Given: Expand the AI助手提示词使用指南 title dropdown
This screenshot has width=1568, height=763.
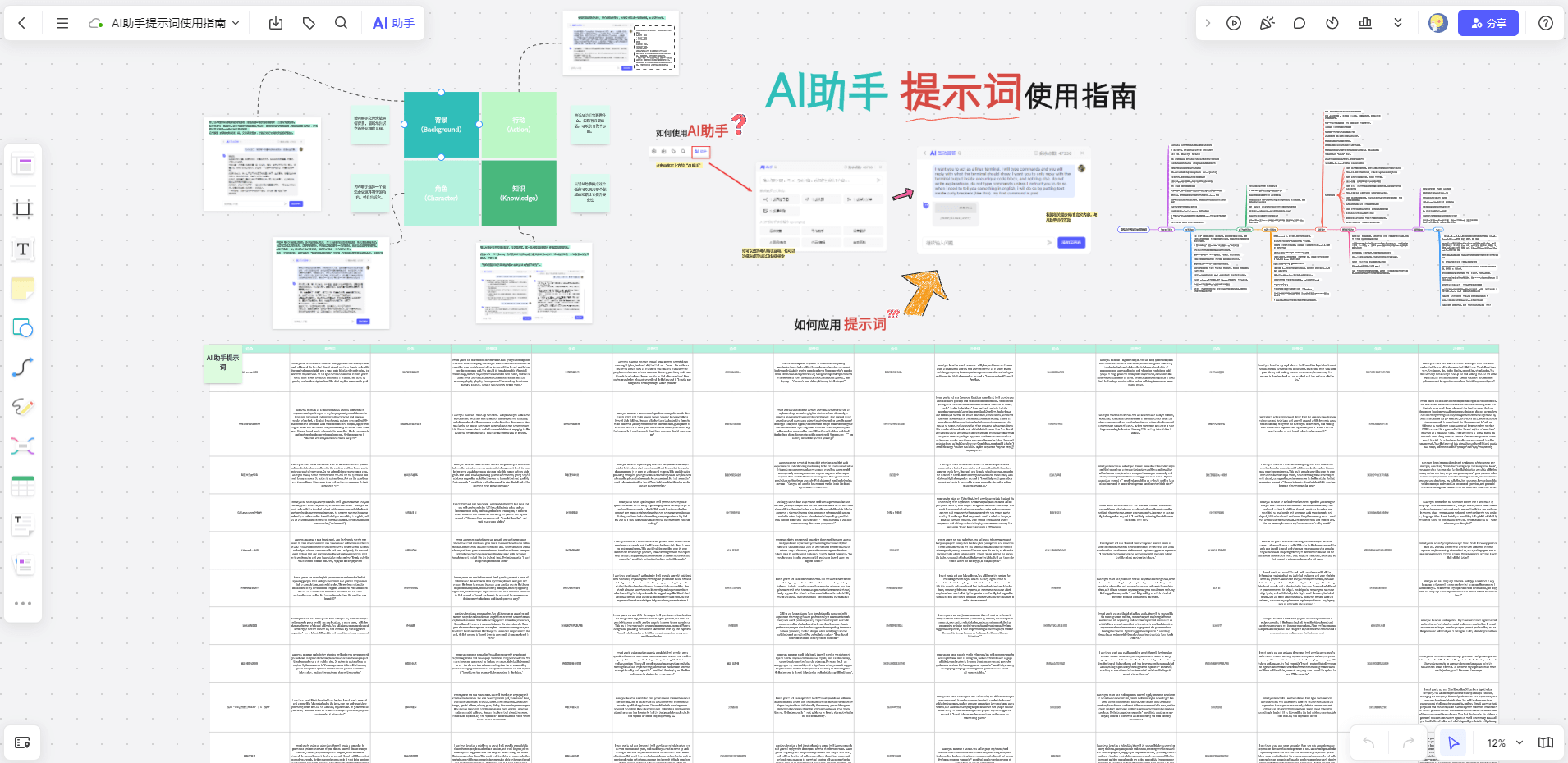Looking at the screenshot, I should click(236, 23).
